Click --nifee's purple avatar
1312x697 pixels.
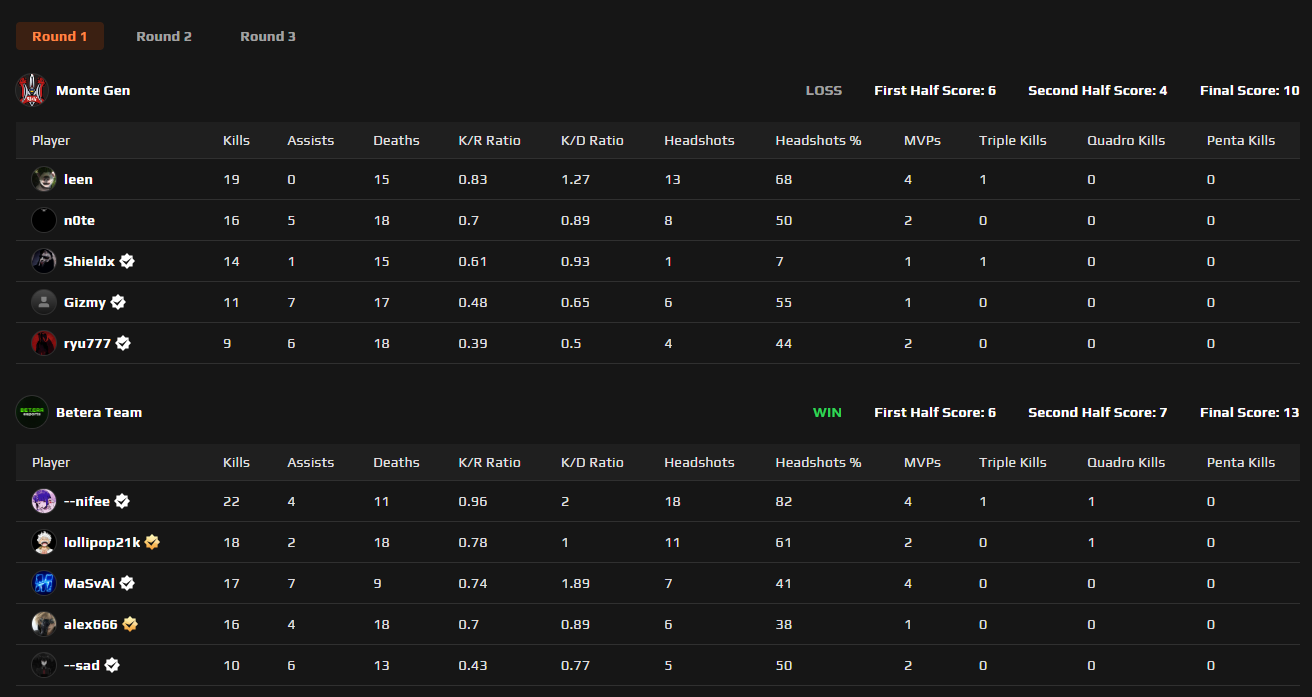[44, 501]
